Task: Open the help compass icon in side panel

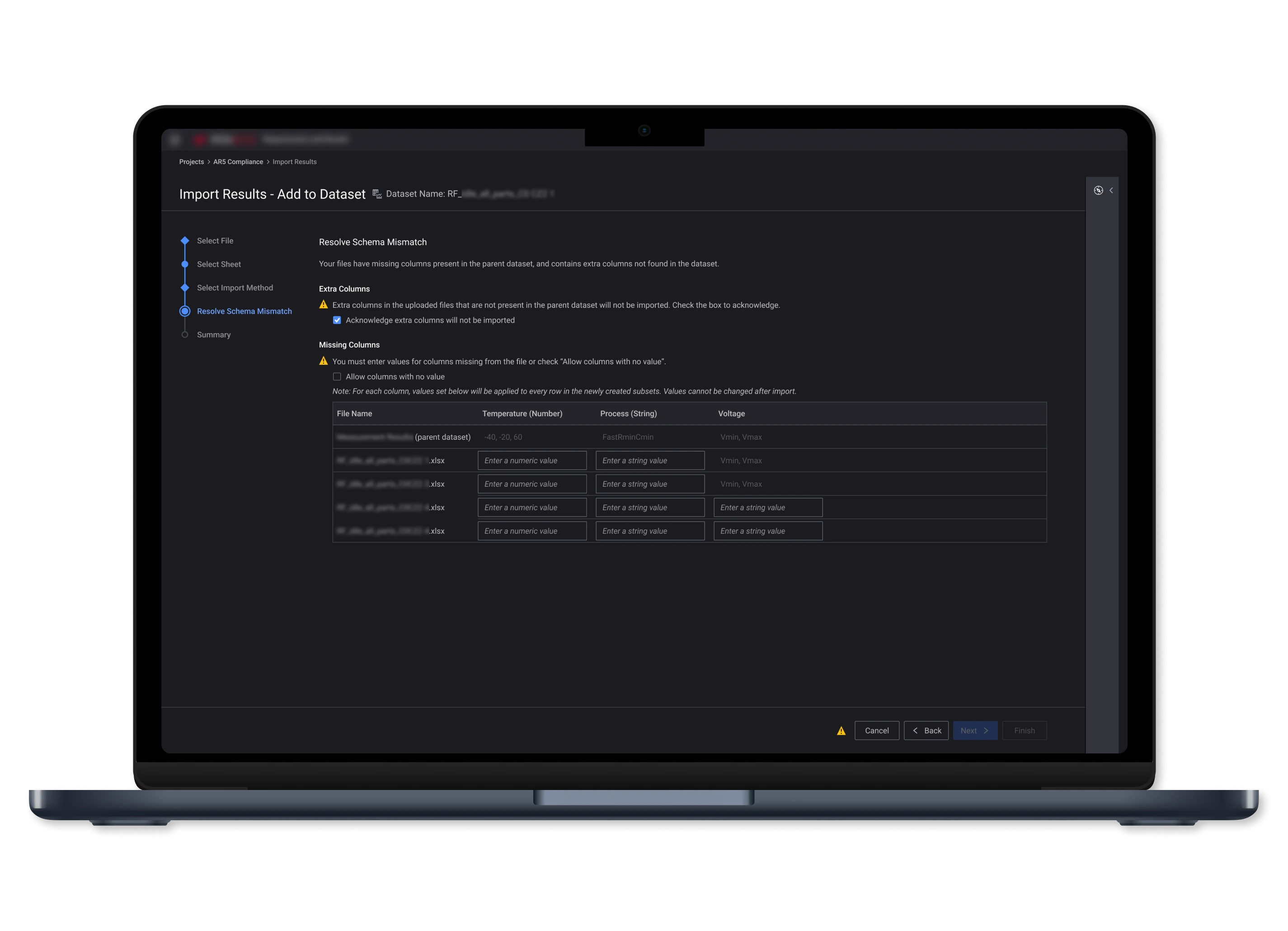Action: [1098, 190]
